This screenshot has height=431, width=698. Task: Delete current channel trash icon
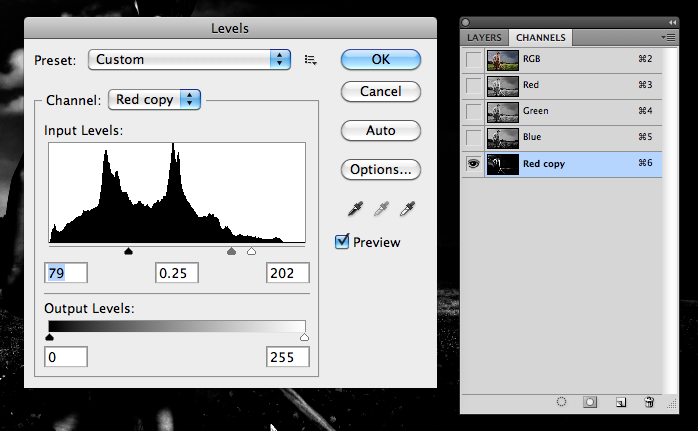point(649,402)
